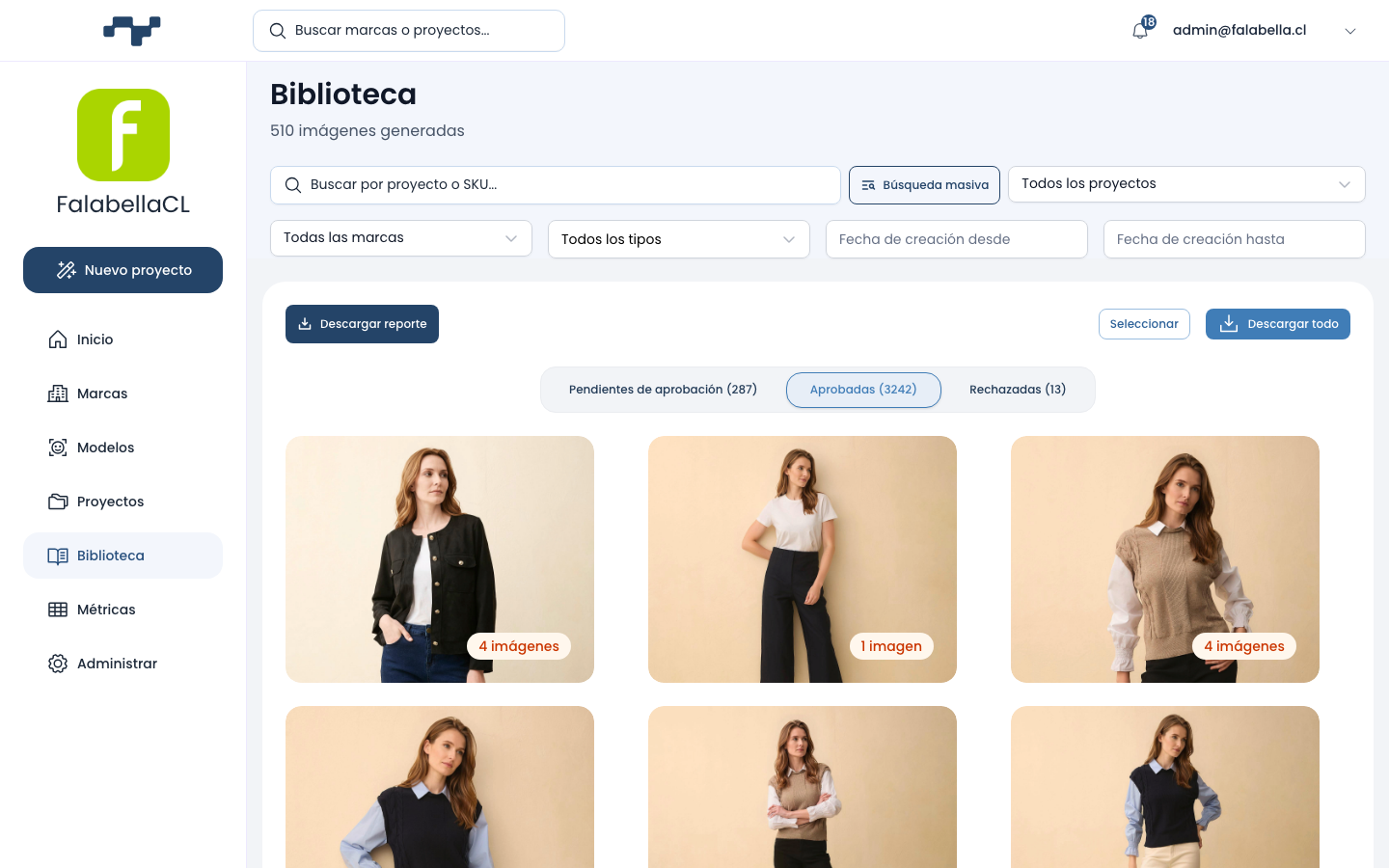Viewport: 1389px width, 868px height.
Task: Click the admin@falabella.cl account label
Action: coord(1239,30)
